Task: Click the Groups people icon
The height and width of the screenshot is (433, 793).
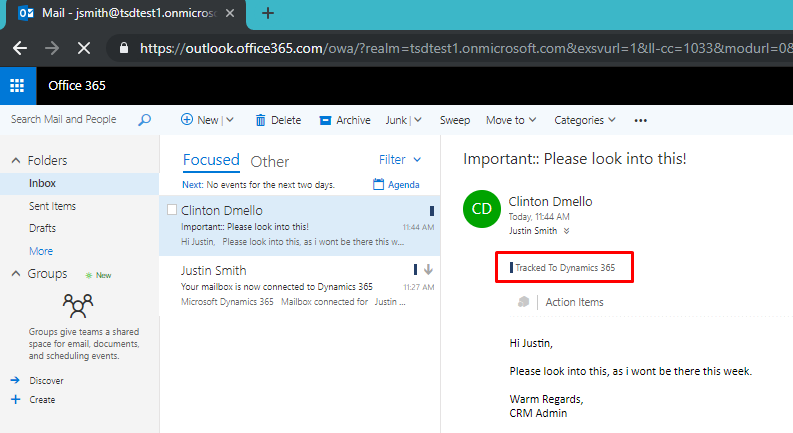Action: pos(78,306)
